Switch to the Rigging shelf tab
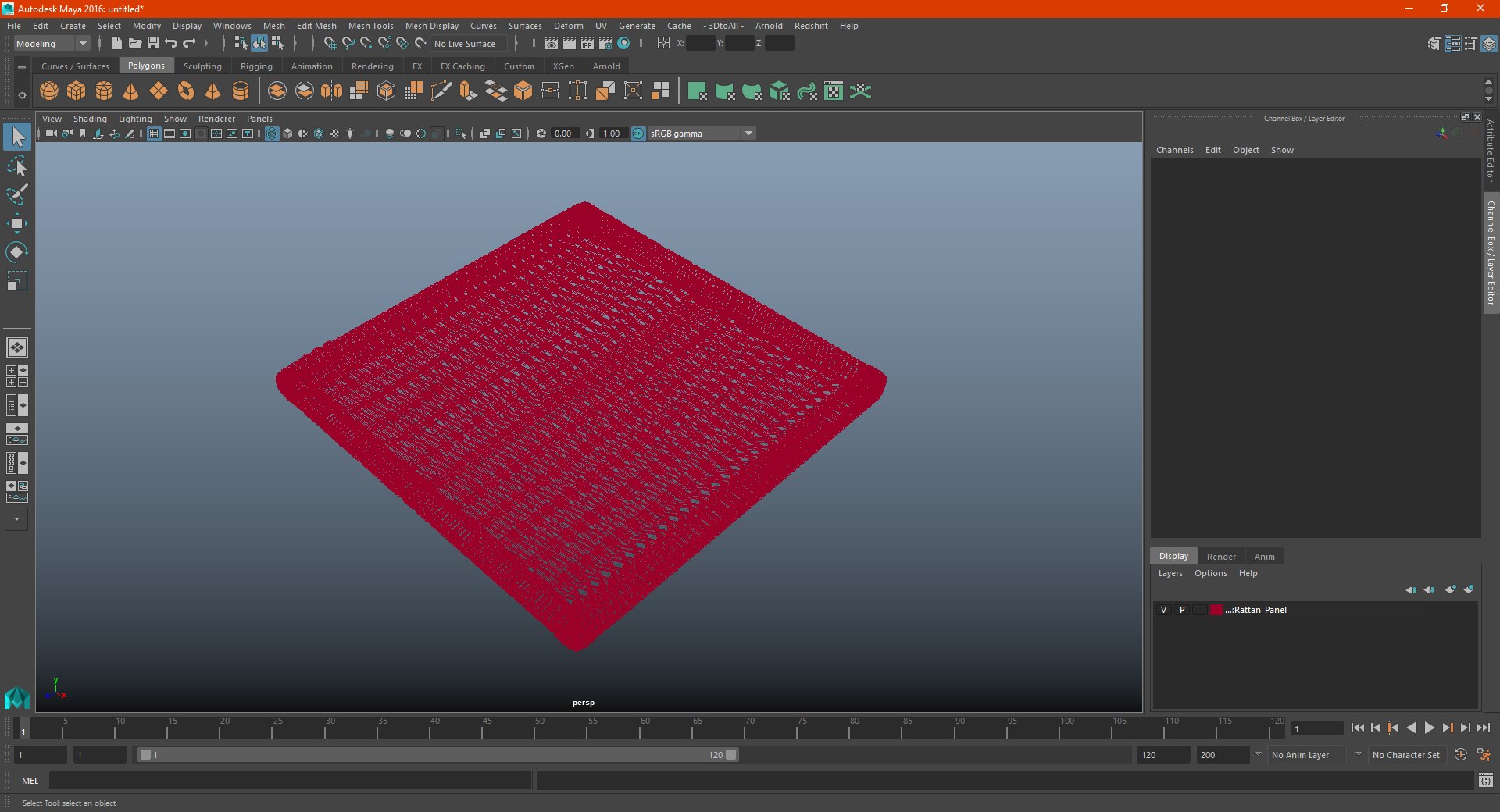Screen dimensions: 1500x812 coord(256,66)
